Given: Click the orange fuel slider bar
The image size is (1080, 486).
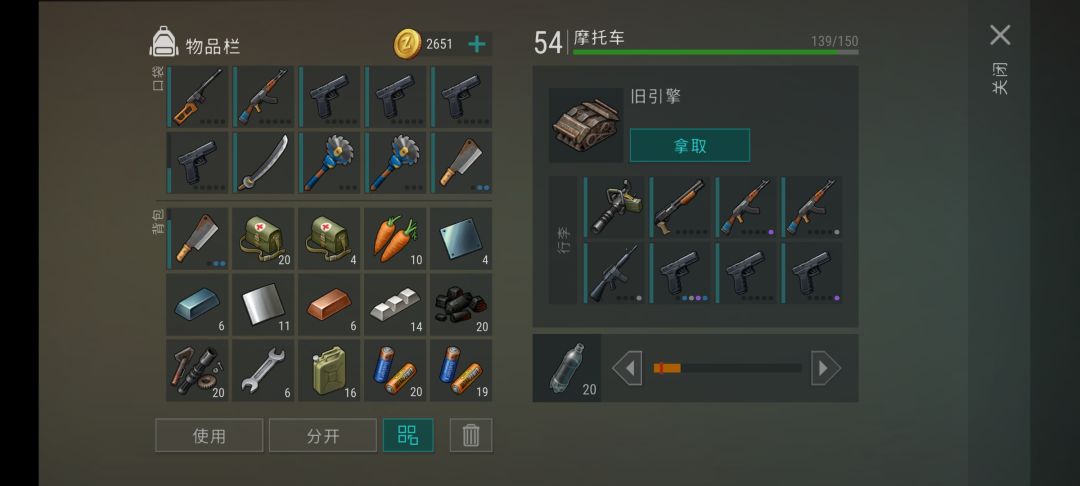Looking at the screenshot, I should [667, 368].
